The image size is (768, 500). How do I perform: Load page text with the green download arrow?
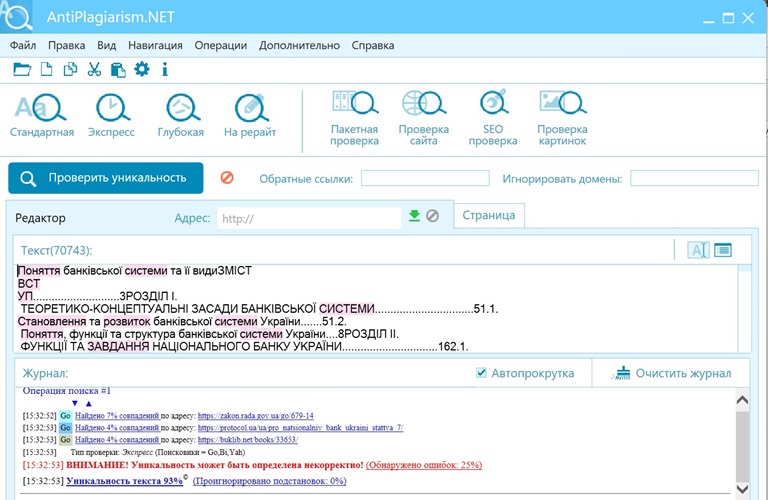(x=414, y=215)
